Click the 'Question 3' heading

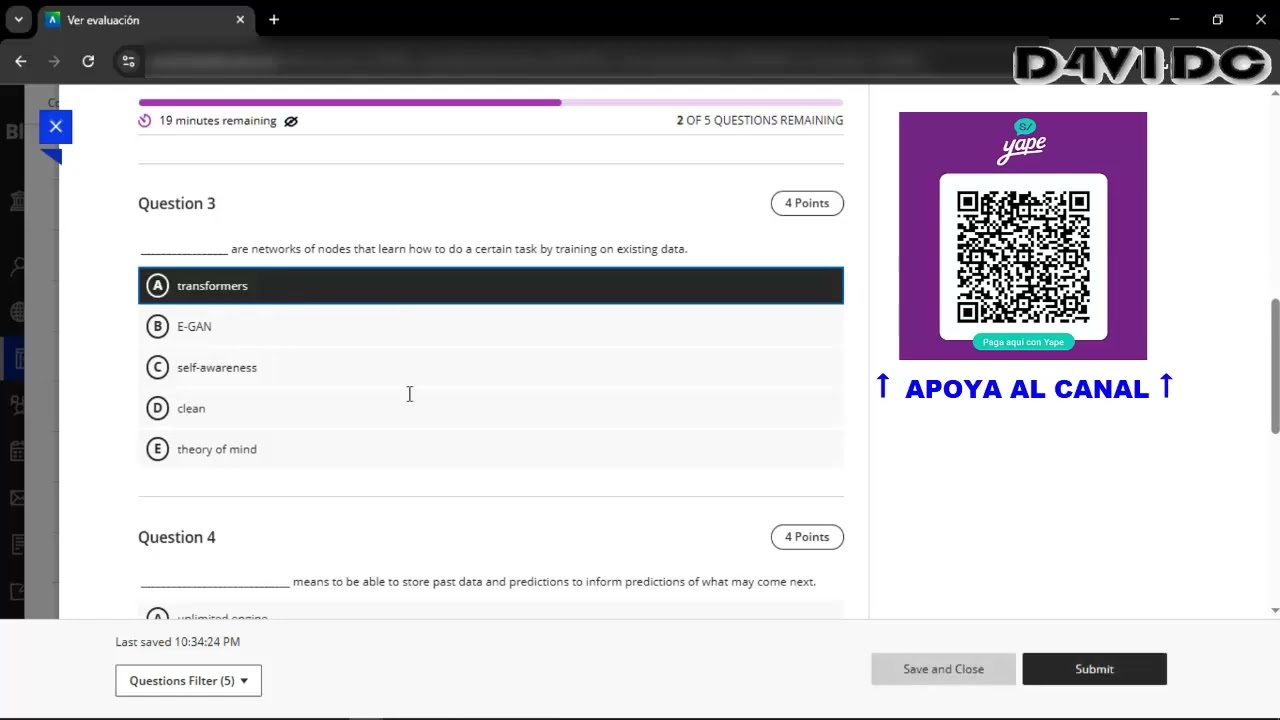(177, 203)
